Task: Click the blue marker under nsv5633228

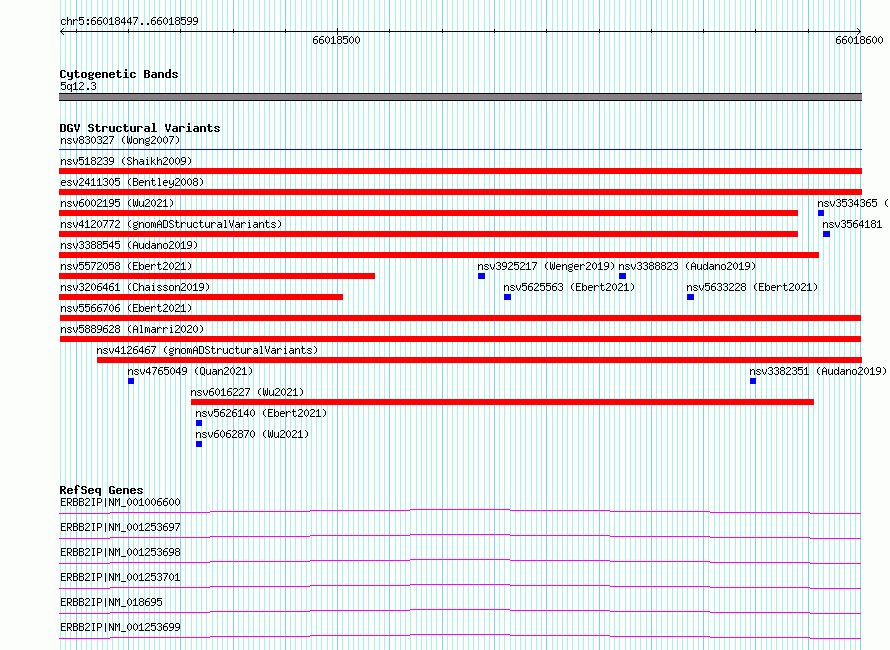Action: coord(690,297)
